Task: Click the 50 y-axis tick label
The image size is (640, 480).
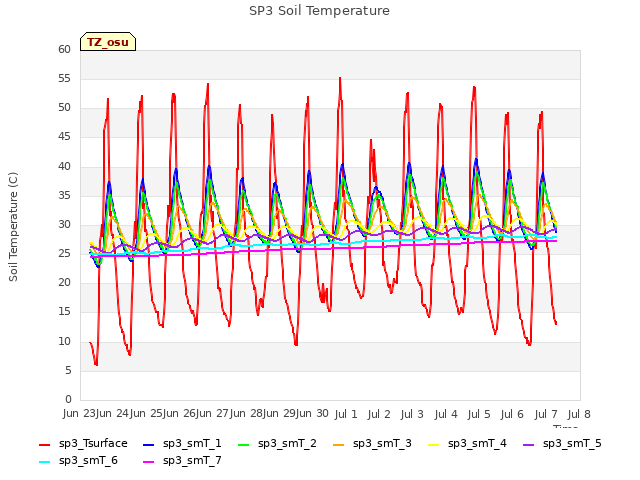Action: pos(64,108)
